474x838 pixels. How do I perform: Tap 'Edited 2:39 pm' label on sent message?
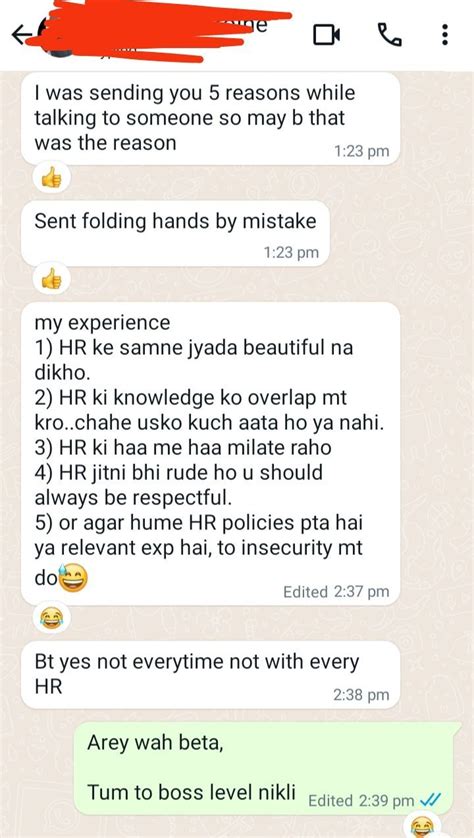[362, 801]
